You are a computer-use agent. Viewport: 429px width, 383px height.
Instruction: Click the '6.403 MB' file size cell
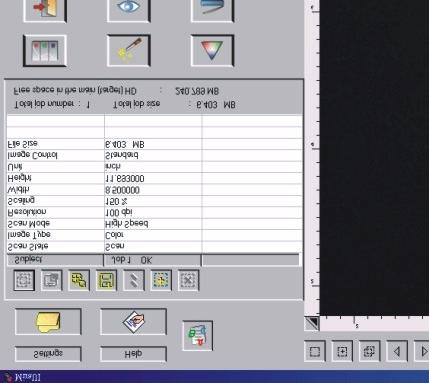point(125,144)
